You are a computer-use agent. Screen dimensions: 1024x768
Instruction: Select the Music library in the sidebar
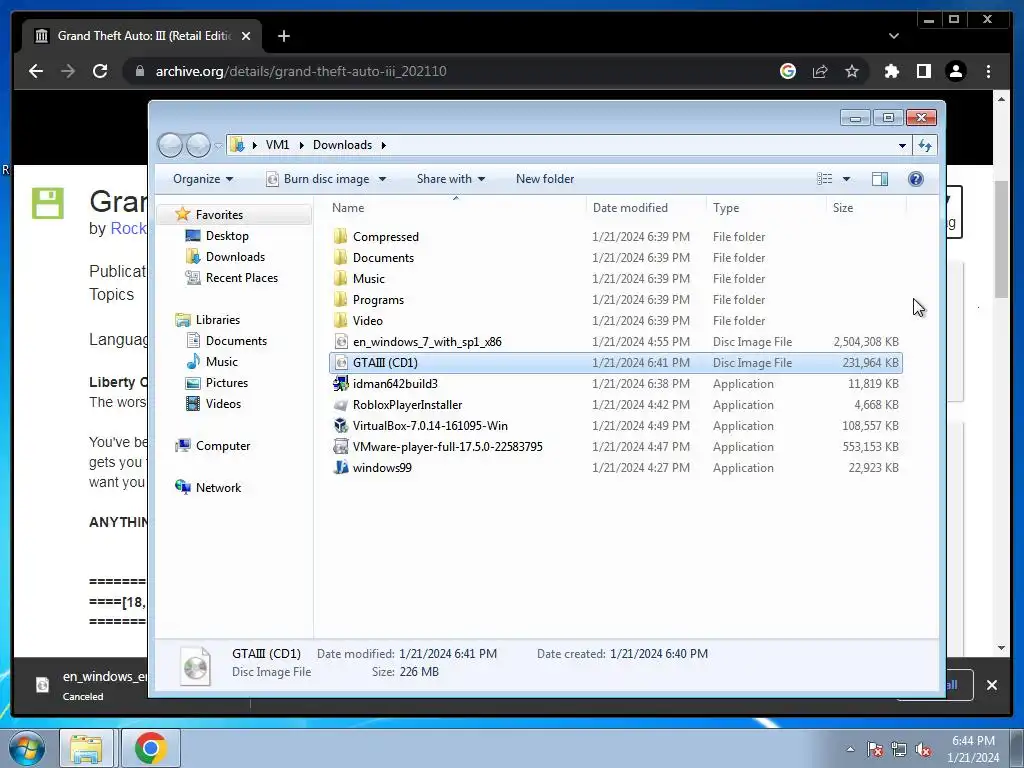[x=221, y=361]
